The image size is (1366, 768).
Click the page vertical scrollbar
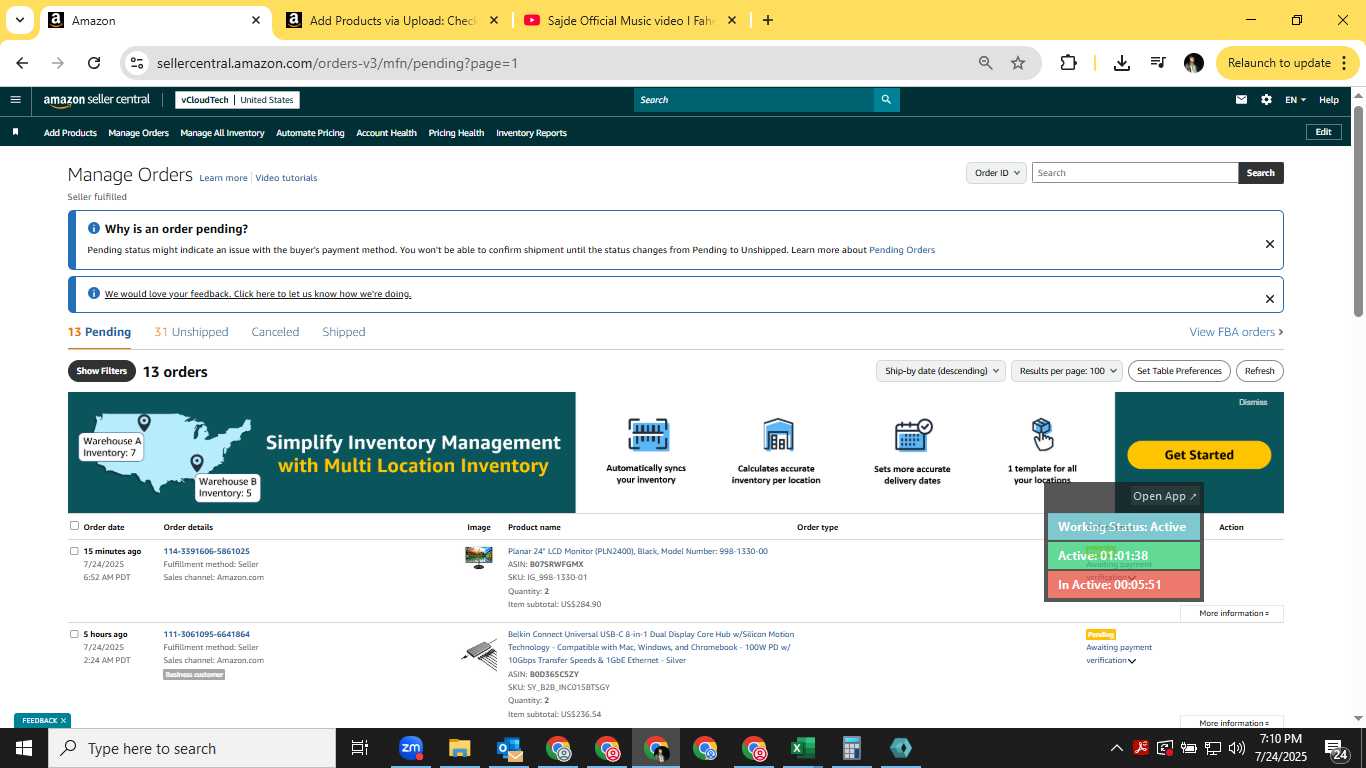coord(1358,210)
